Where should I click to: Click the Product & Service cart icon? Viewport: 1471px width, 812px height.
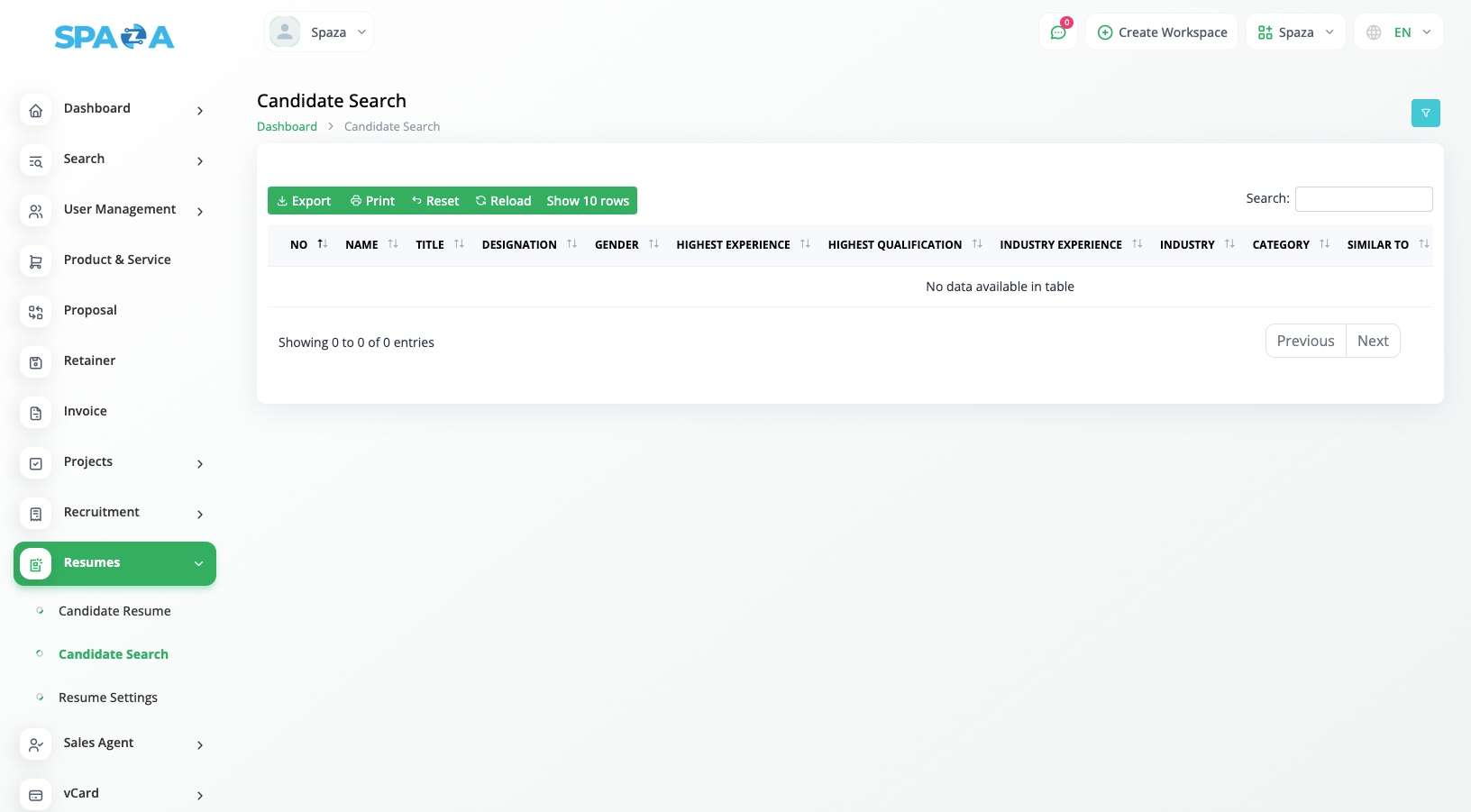click(36, 261)
